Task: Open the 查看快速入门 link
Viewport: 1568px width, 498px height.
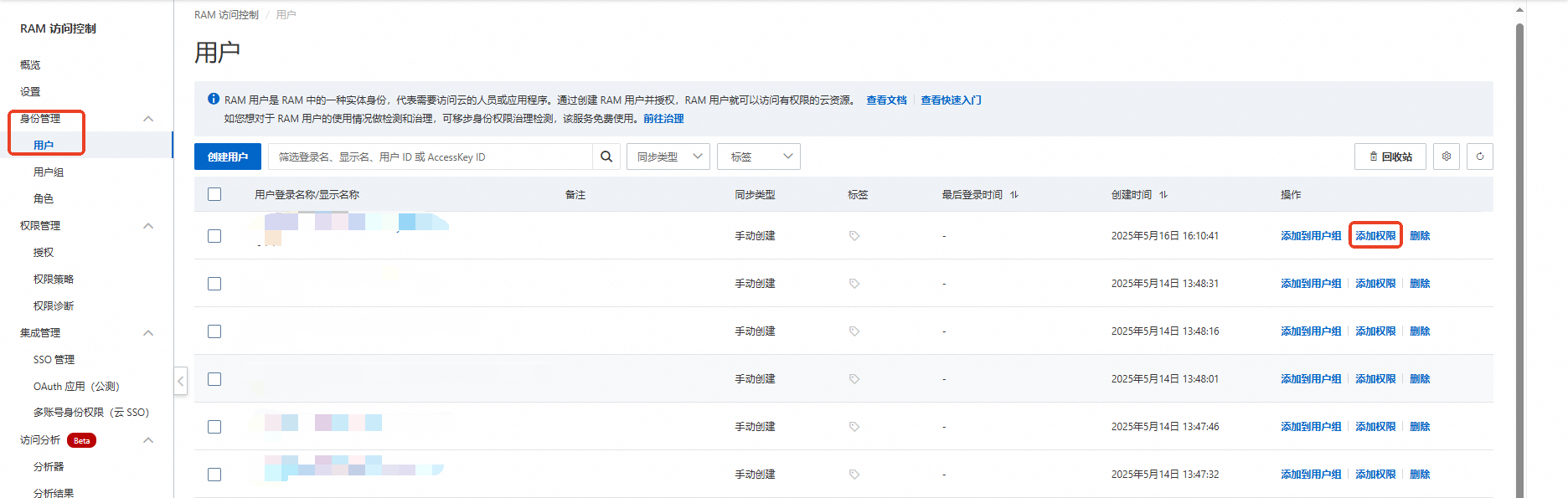Action: pos(951,100)
